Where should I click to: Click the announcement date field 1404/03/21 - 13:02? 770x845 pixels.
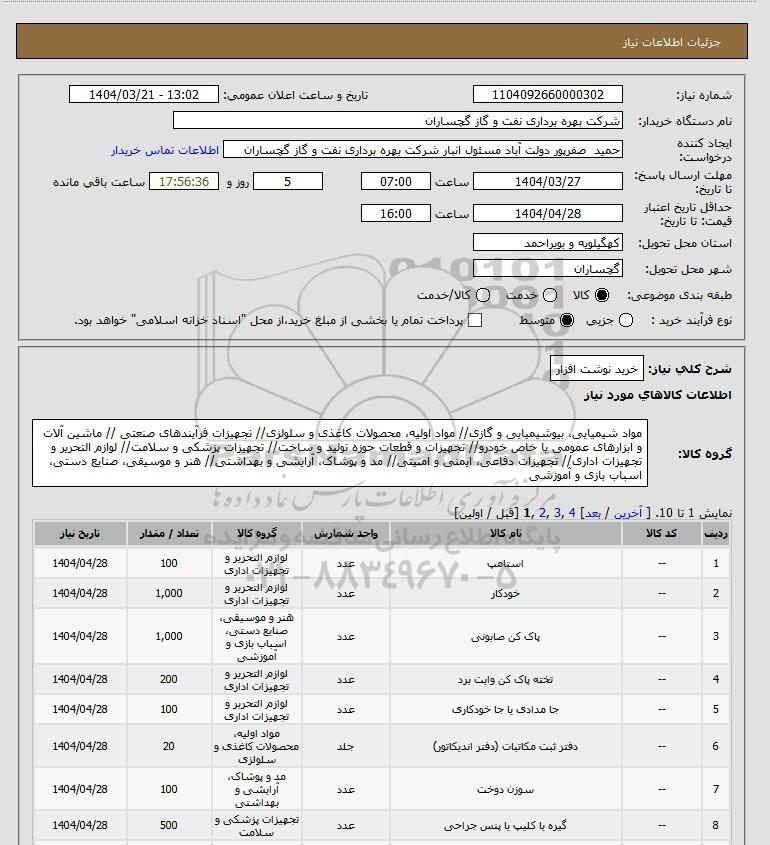coord(144,94)
